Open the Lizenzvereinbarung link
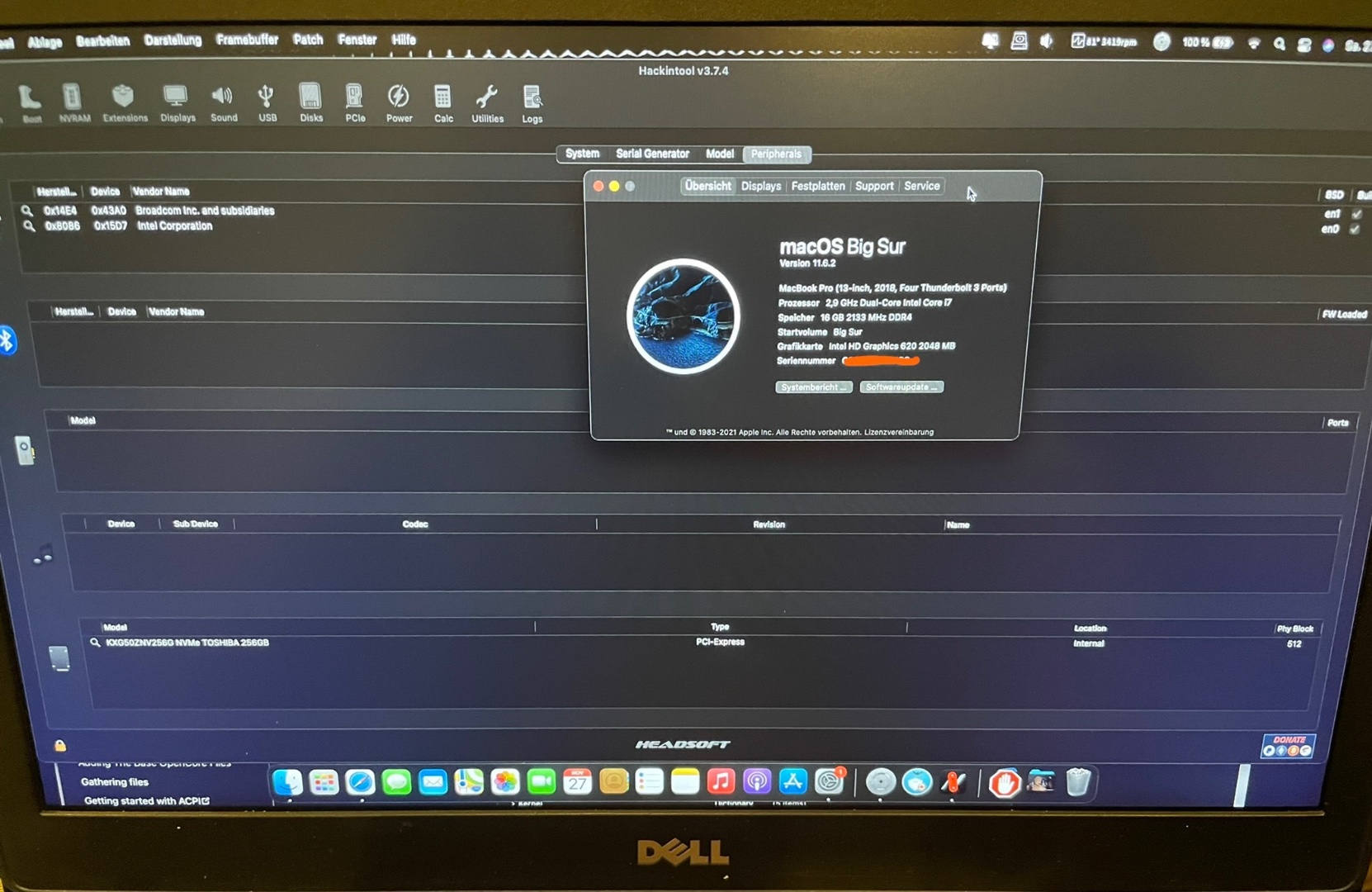This screenshot has height=892, width=1372. tap(899, 432)
